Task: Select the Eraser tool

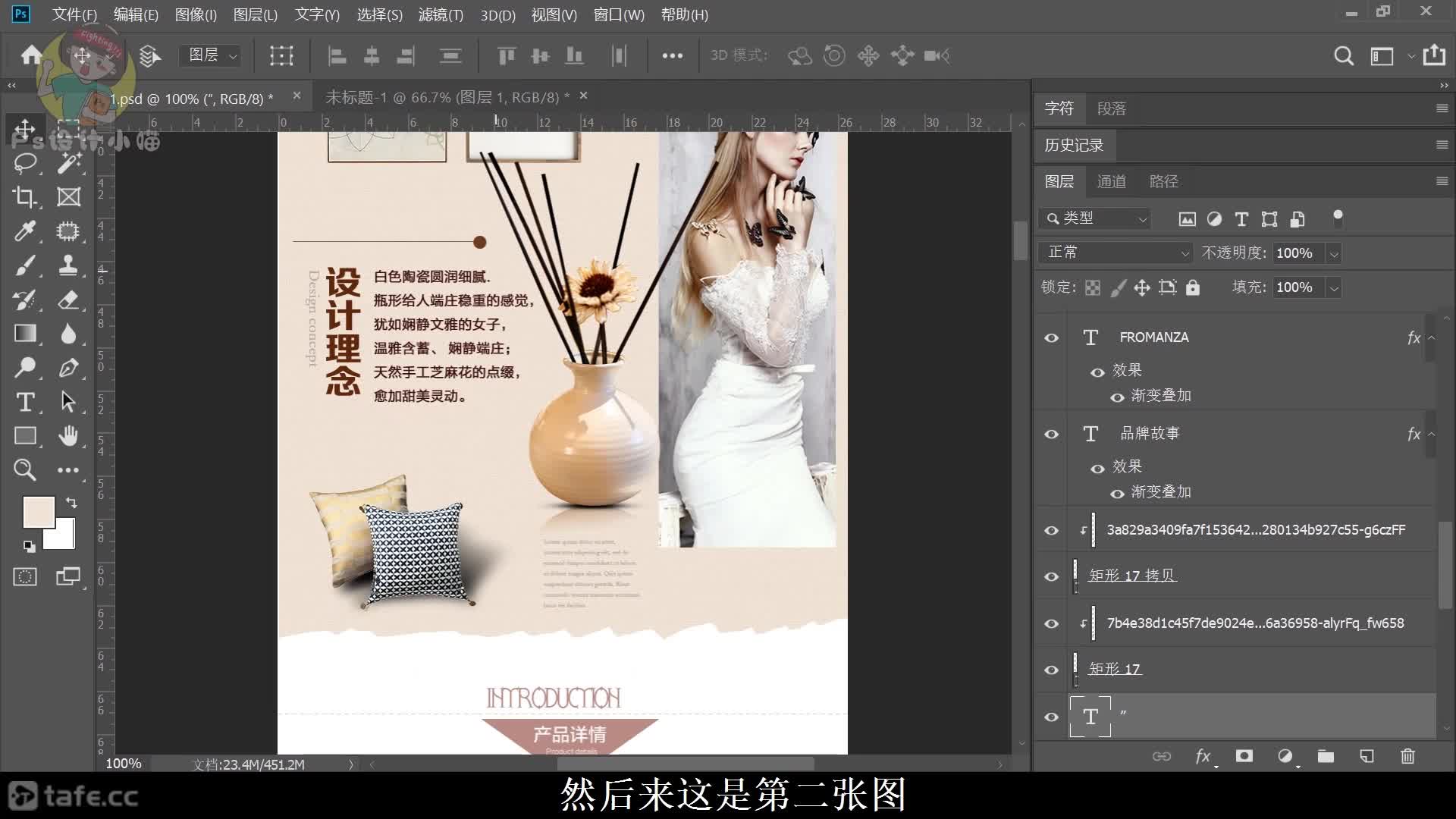Action: (x=68, y=300)
